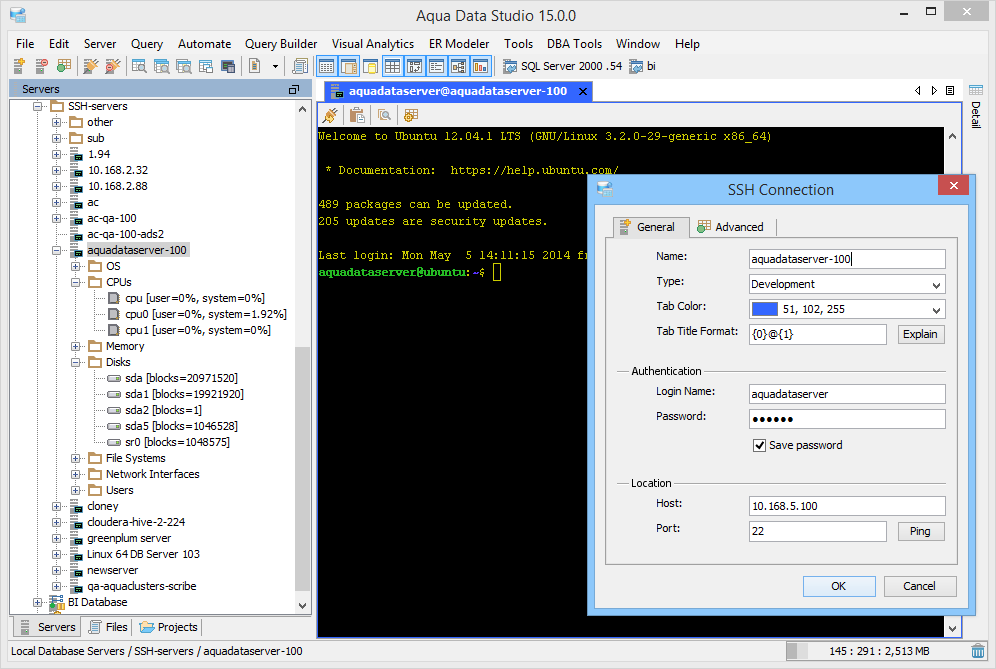The image size is (996, 669).
Task: Click the Disconnect plug icon with red badge
Action: 113,66
